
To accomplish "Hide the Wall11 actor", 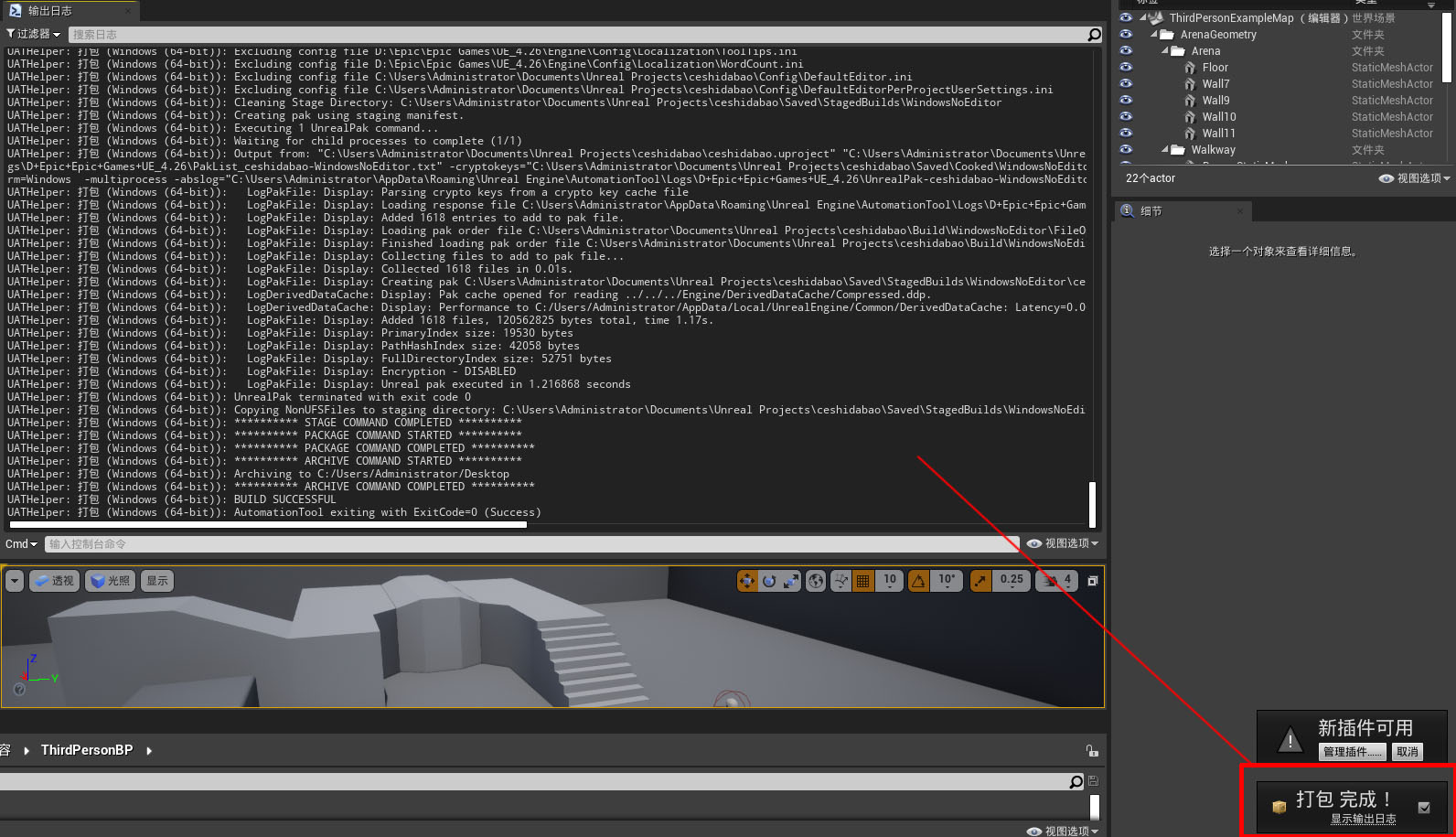I will pyautogui.click(x=1126, y=133).
